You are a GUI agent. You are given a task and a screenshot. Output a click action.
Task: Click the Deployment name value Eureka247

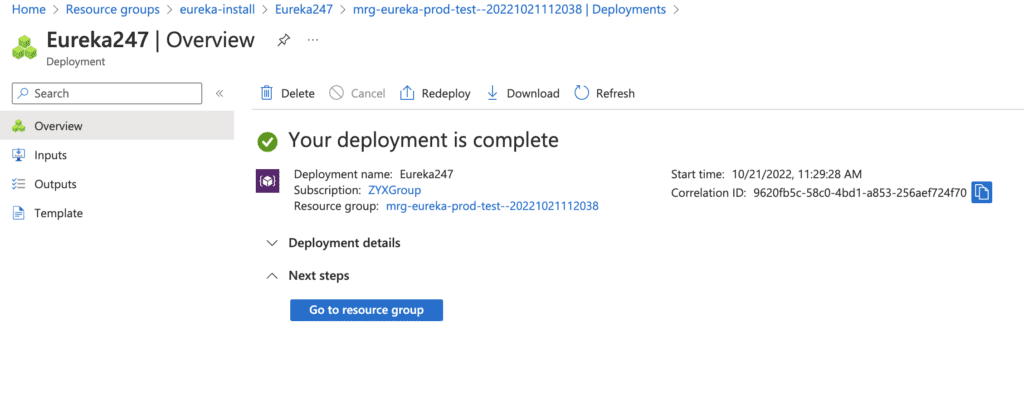426,174
